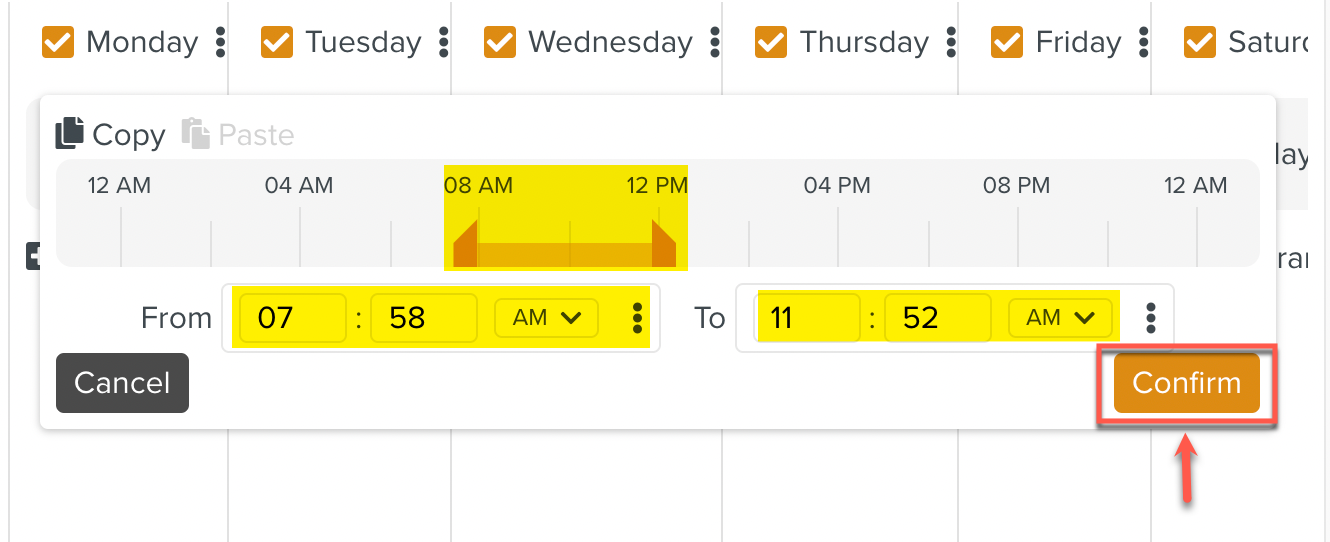Open the Wednesday three-dot menu
Screen dimensions: 1330x542
coord(715,42)
